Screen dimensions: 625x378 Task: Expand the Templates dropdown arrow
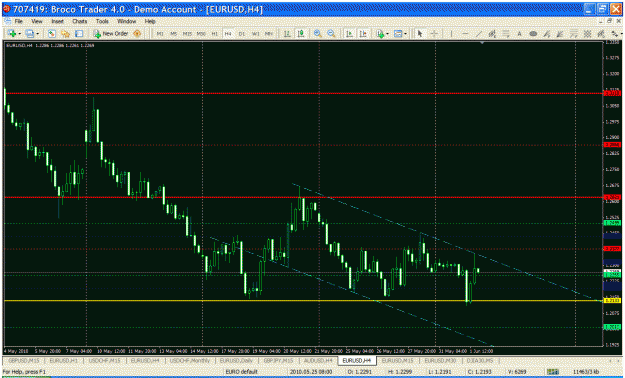click(405, 34)
